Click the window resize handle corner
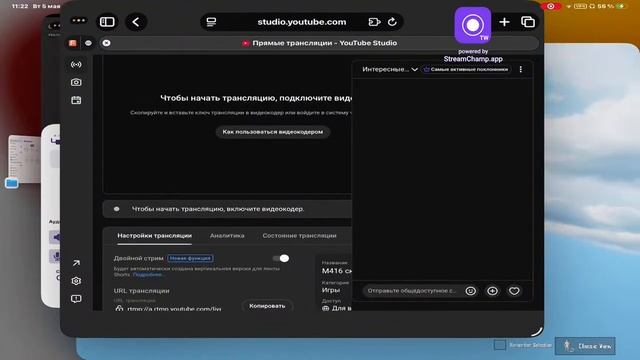This screenshot has width=640, height=360. point(537,331)
